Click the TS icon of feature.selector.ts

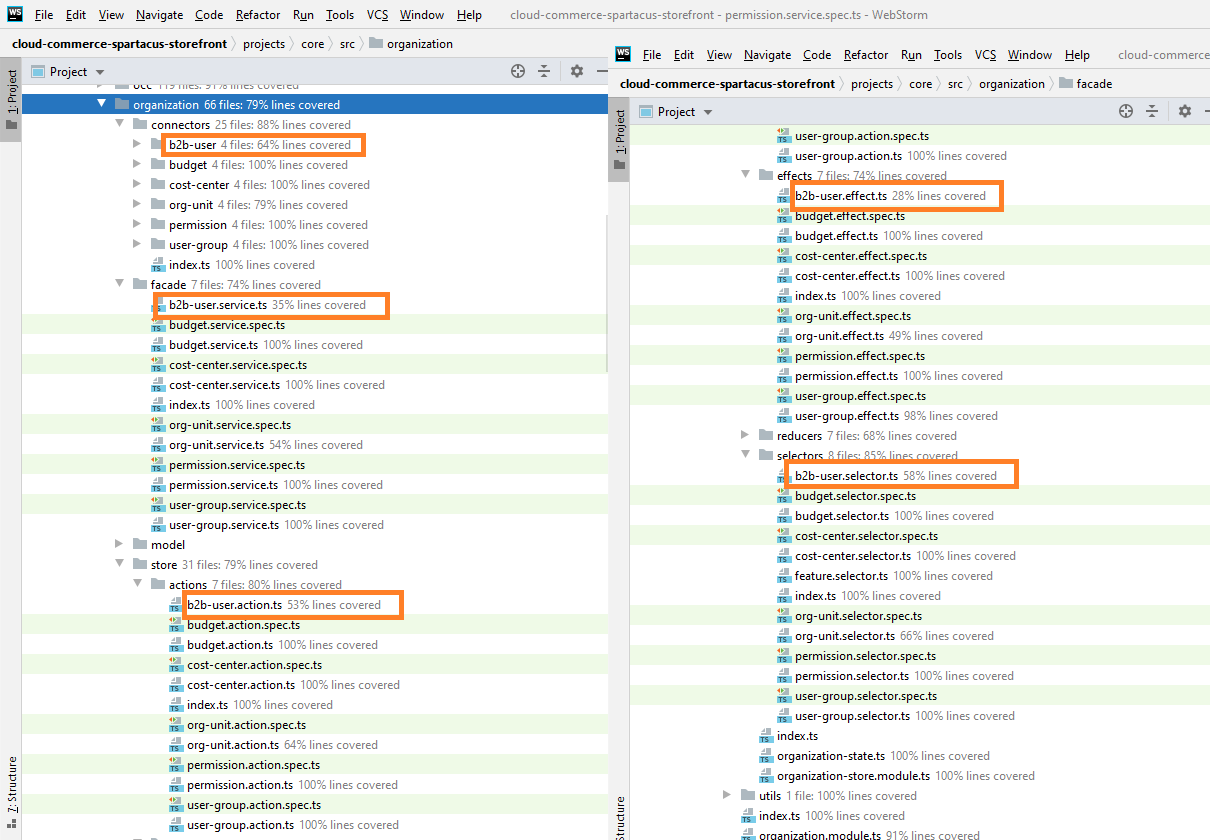(784, 576)
